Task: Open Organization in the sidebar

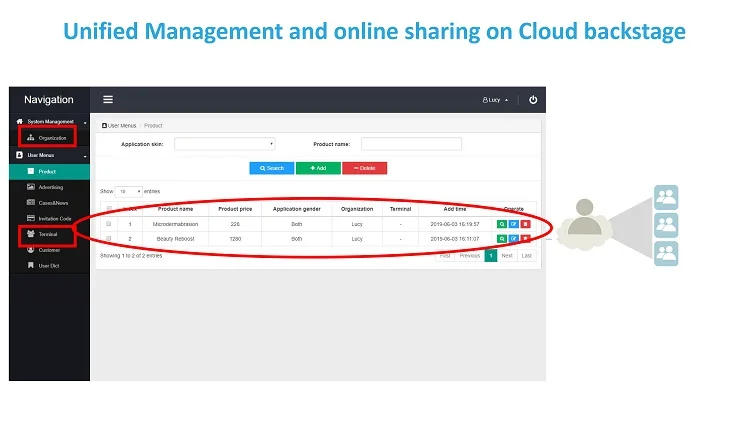Action: coord(48,137)
